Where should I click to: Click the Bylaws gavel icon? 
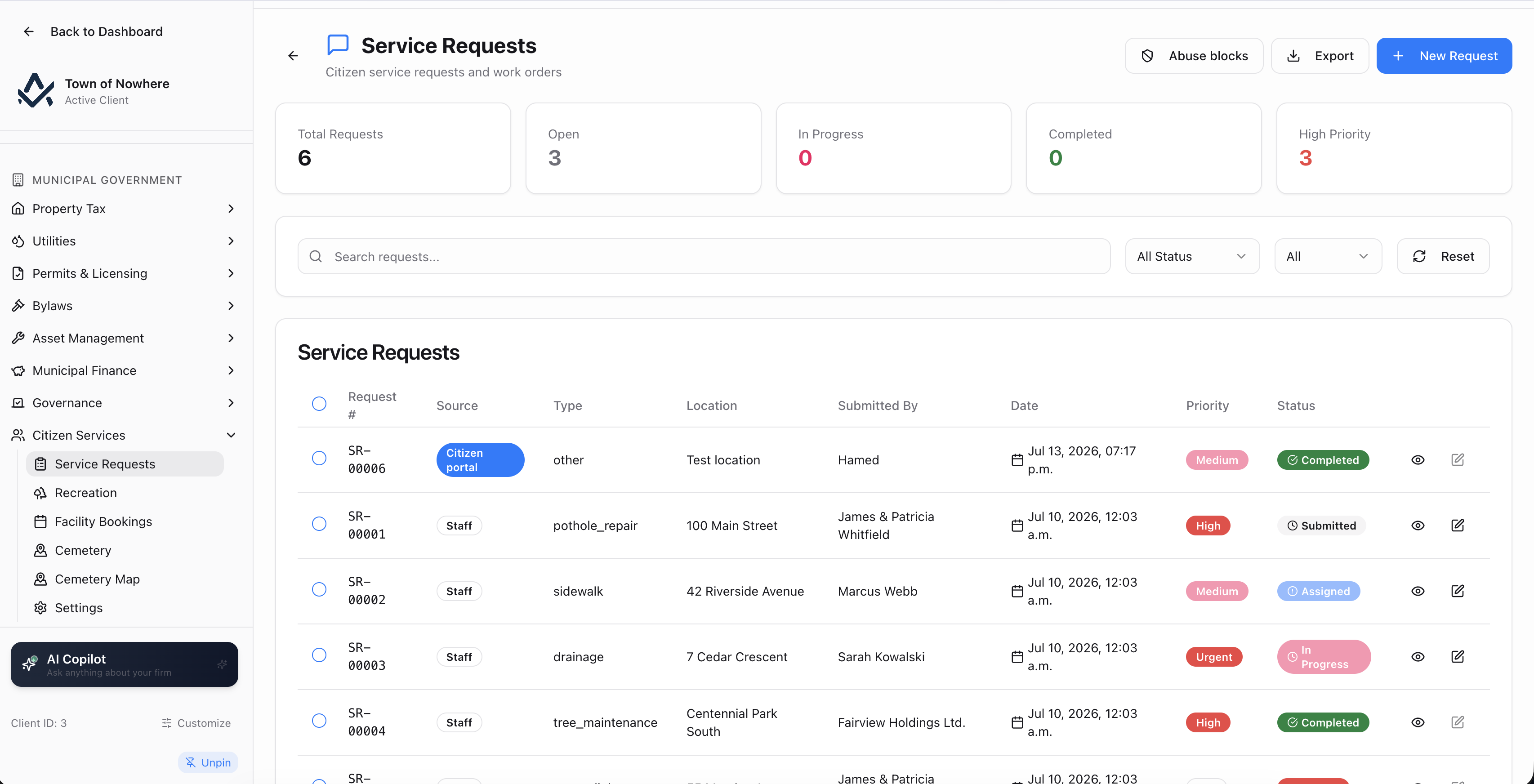coord(18,305)
